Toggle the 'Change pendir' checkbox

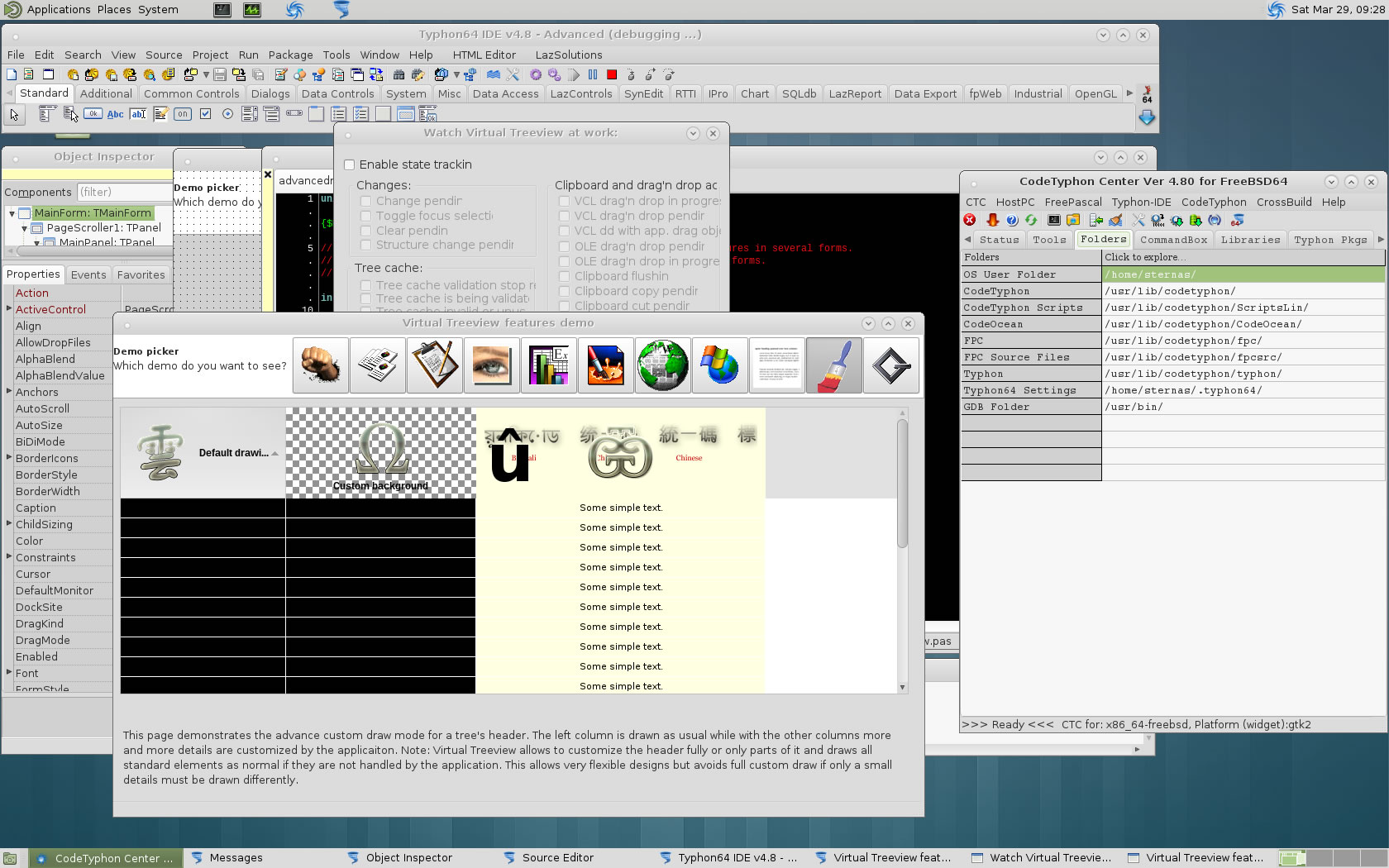click(x=365, y=201)
